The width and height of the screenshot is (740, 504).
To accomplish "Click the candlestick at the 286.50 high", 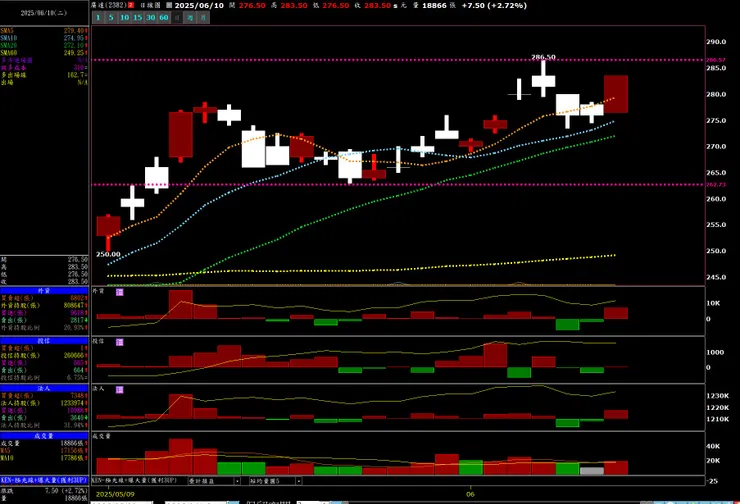I will point(543,79).
